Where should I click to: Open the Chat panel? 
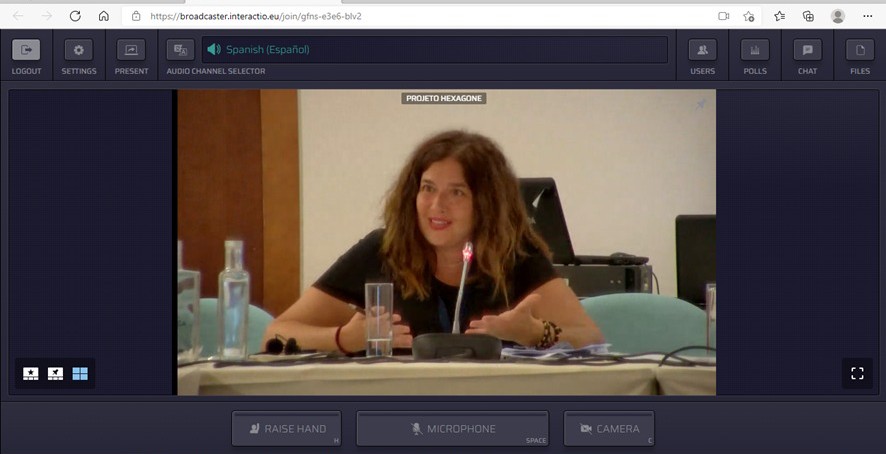coord(807,50)
